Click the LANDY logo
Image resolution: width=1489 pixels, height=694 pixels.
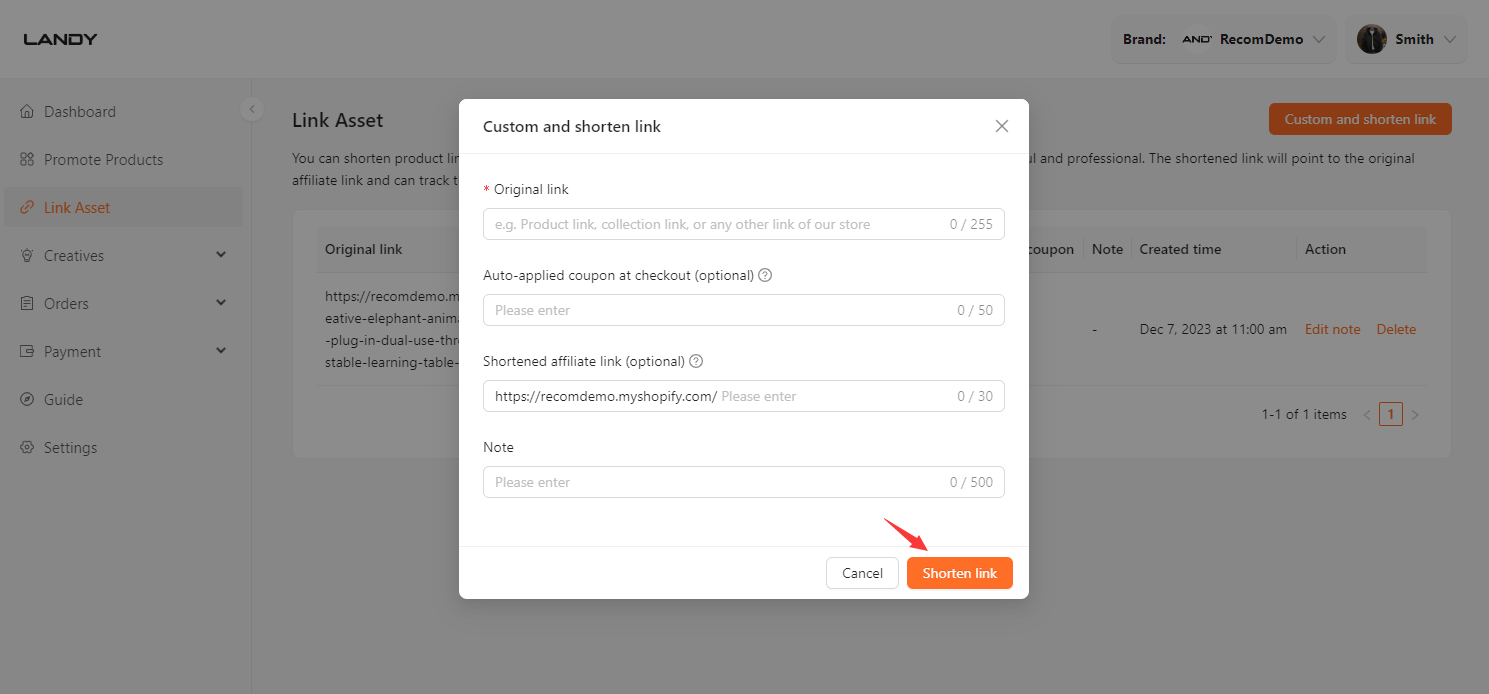(60, 39)
